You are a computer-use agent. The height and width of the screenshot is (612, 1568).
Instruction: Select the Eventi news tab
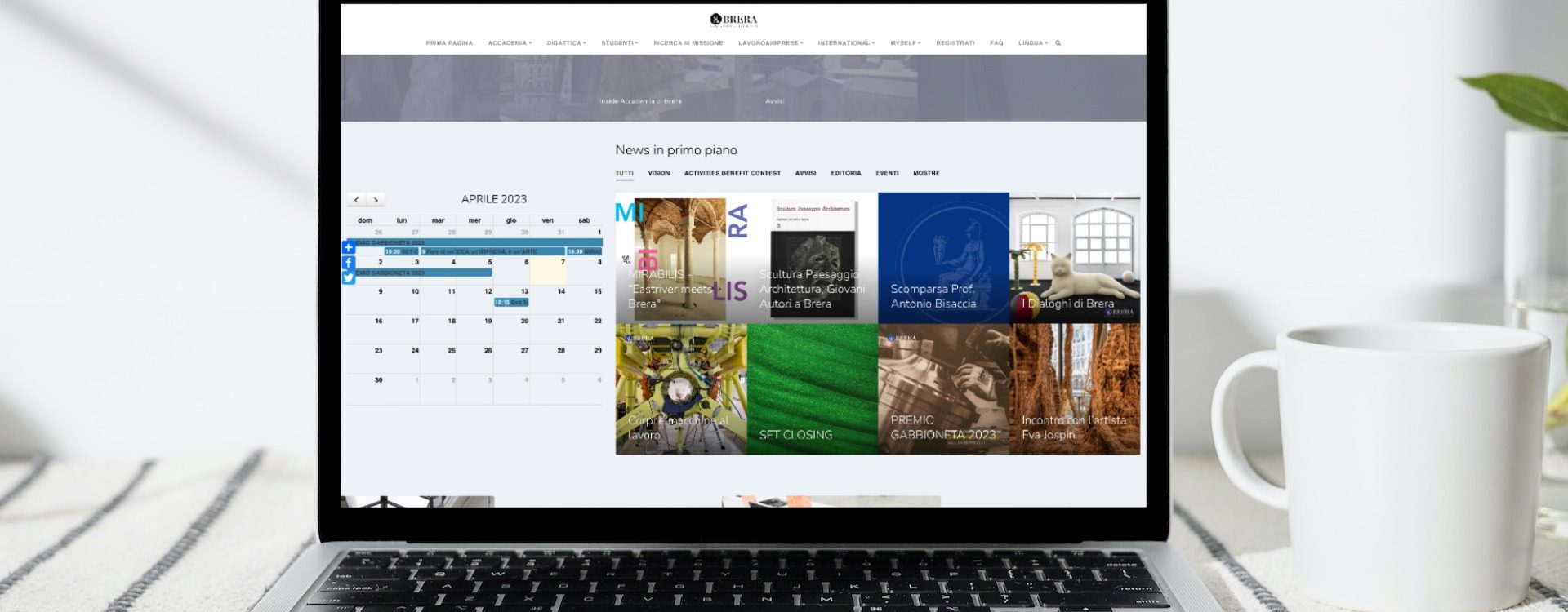[x=887, y=173]
